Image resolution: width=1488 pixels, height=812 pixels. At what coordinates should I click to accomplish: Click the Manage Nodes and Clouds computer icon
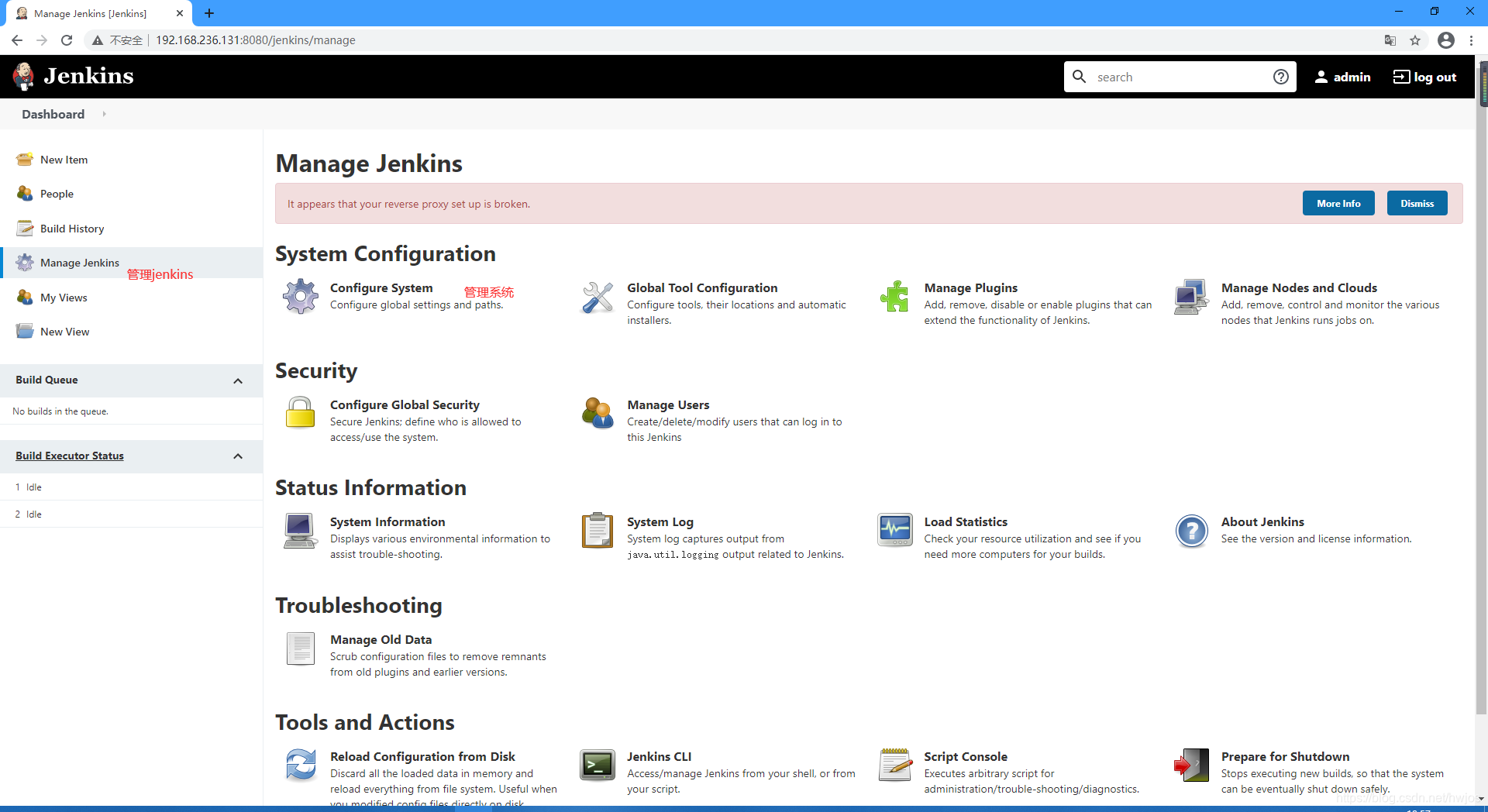point(1191,297)
